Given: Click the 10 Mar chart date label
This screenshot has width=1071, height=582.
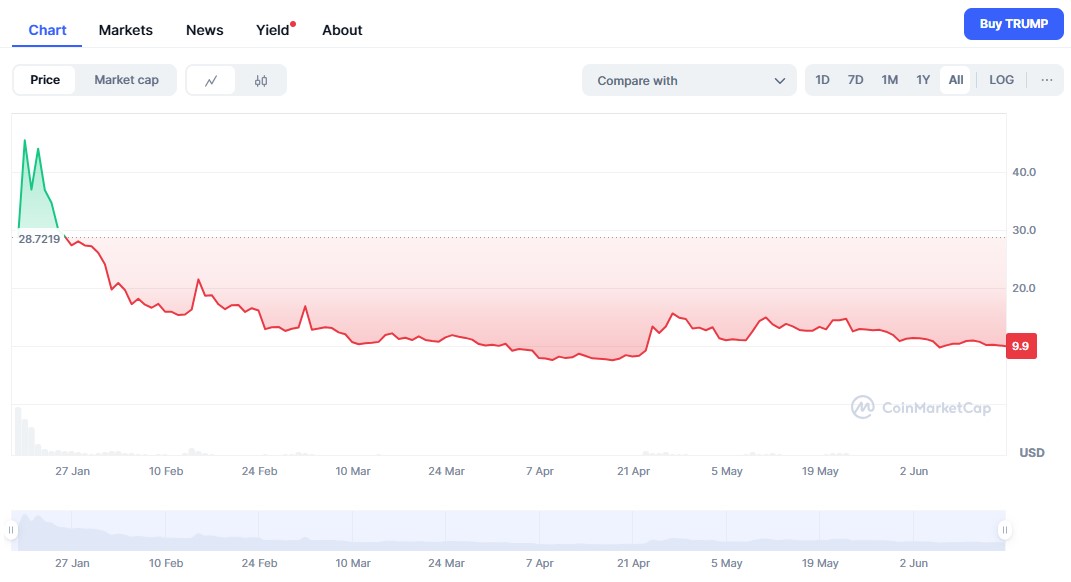Looking at the screenshot, I should 352,471.
